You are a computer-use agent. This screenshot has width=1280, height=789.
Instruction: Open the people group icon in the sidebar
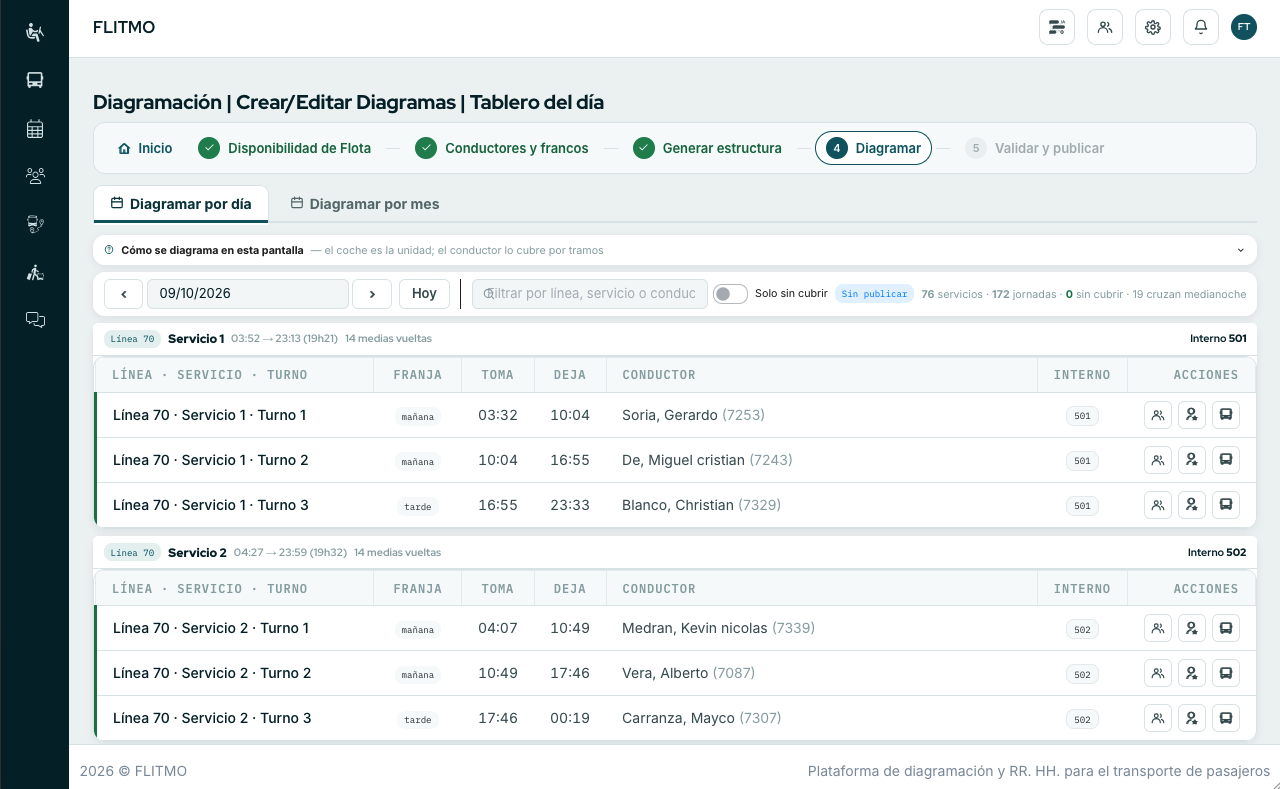35,176
